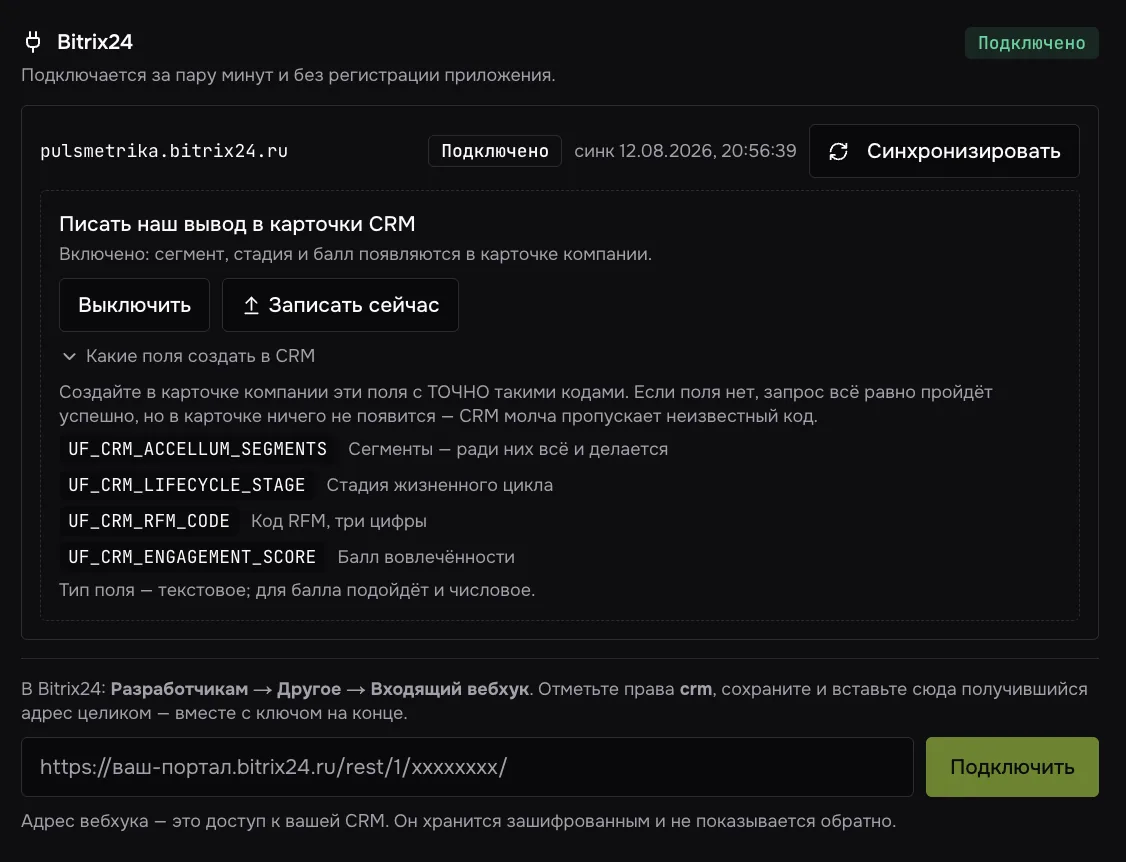The width and height of the screenshot is (1126, 862).
Task: Click the upload arrow in Записать сейчас
Action: click(251, 305)
